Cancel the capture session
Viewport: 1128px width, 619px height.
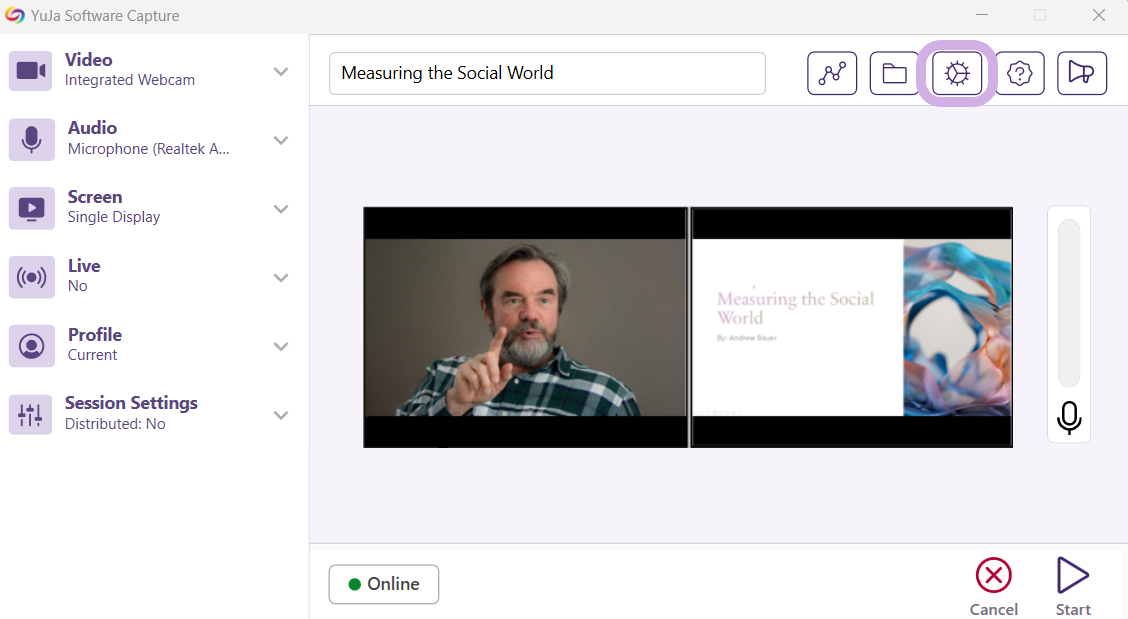993,587
